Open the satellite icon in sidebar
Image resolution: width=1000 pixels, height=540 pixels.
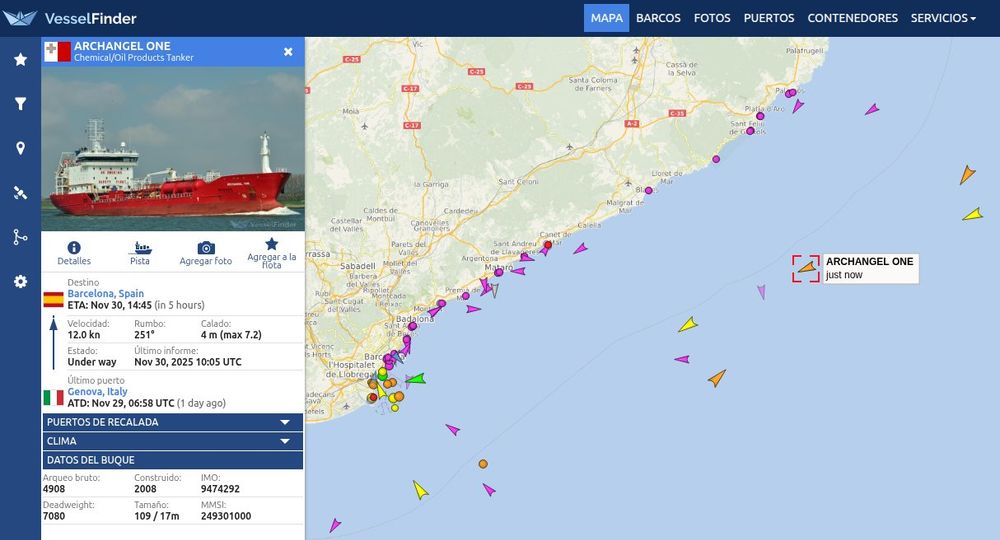[20, 193]
